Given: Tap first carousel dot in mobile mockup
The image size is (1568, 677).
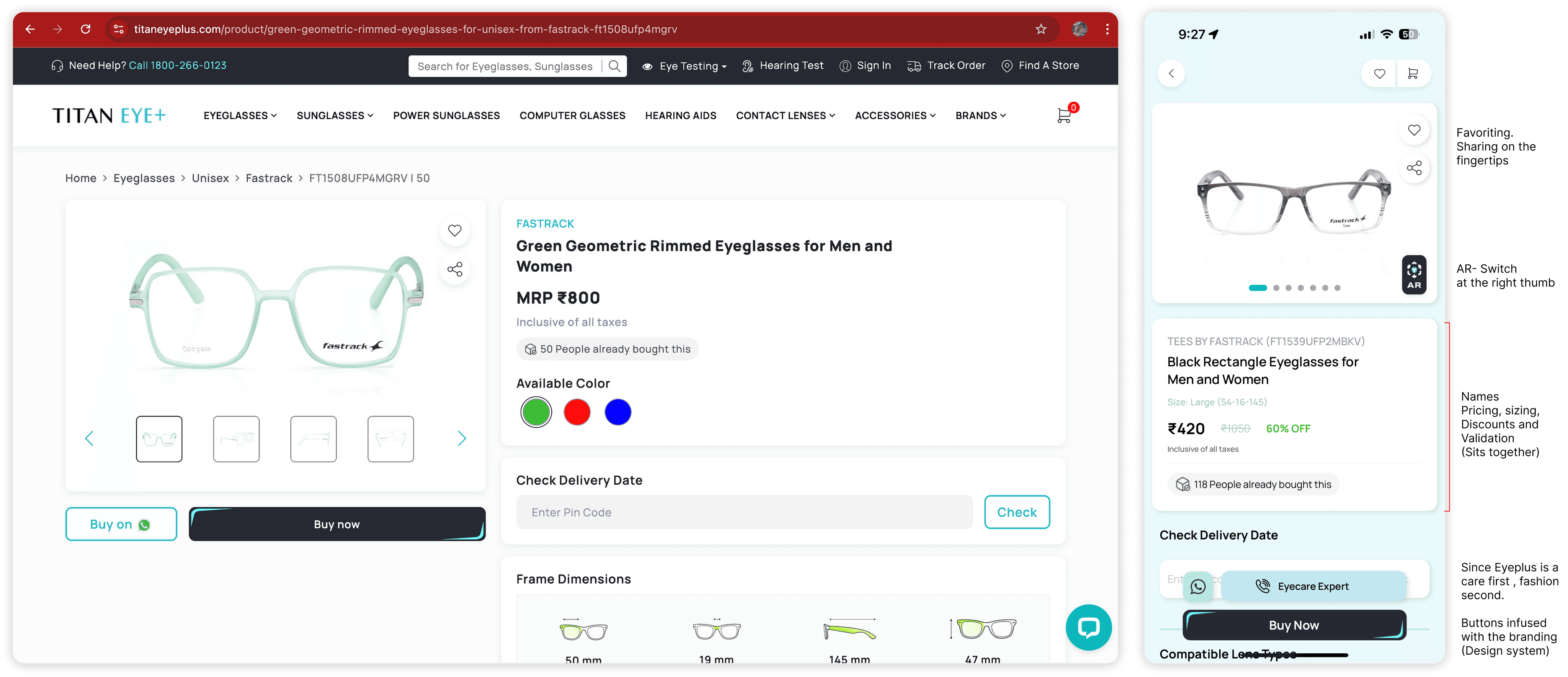Looking at the screenshot, I should (x=1258, y=288).
